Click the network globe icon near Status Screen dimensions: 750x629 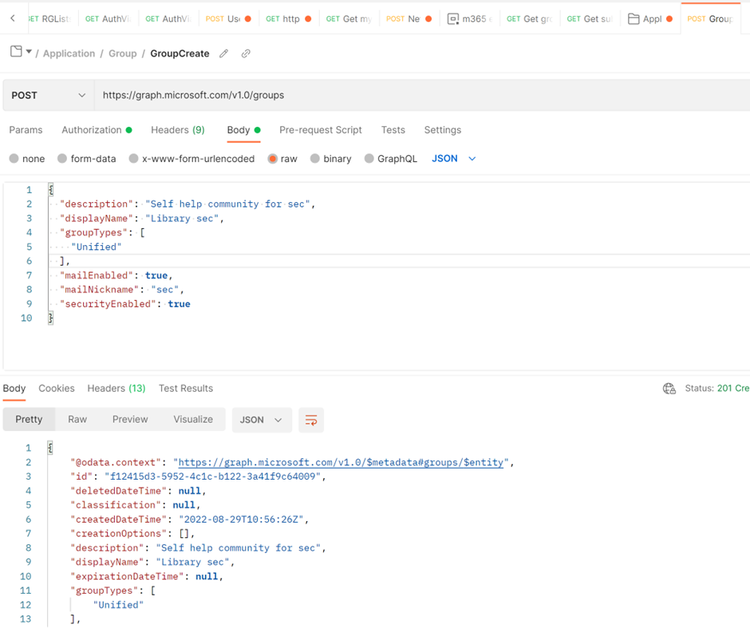pos(669,388)
